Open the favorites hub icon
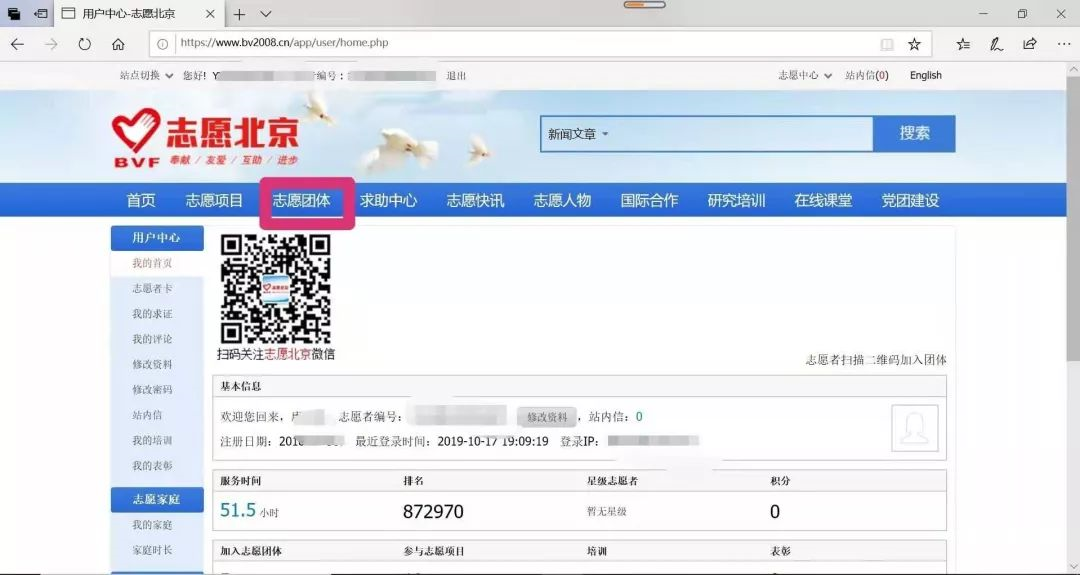Screen dimensions: 1080x575 coord(963,44)
